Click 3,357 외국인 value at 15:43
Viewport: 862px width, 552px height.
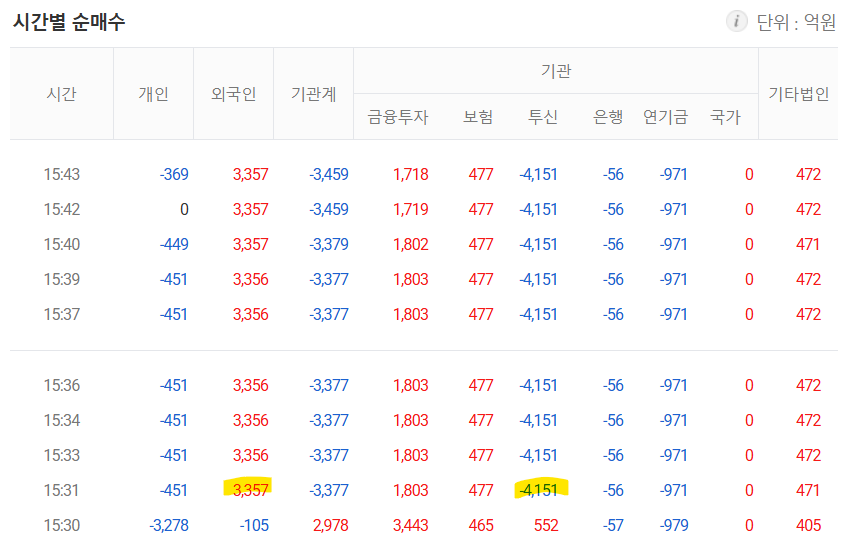250,175
